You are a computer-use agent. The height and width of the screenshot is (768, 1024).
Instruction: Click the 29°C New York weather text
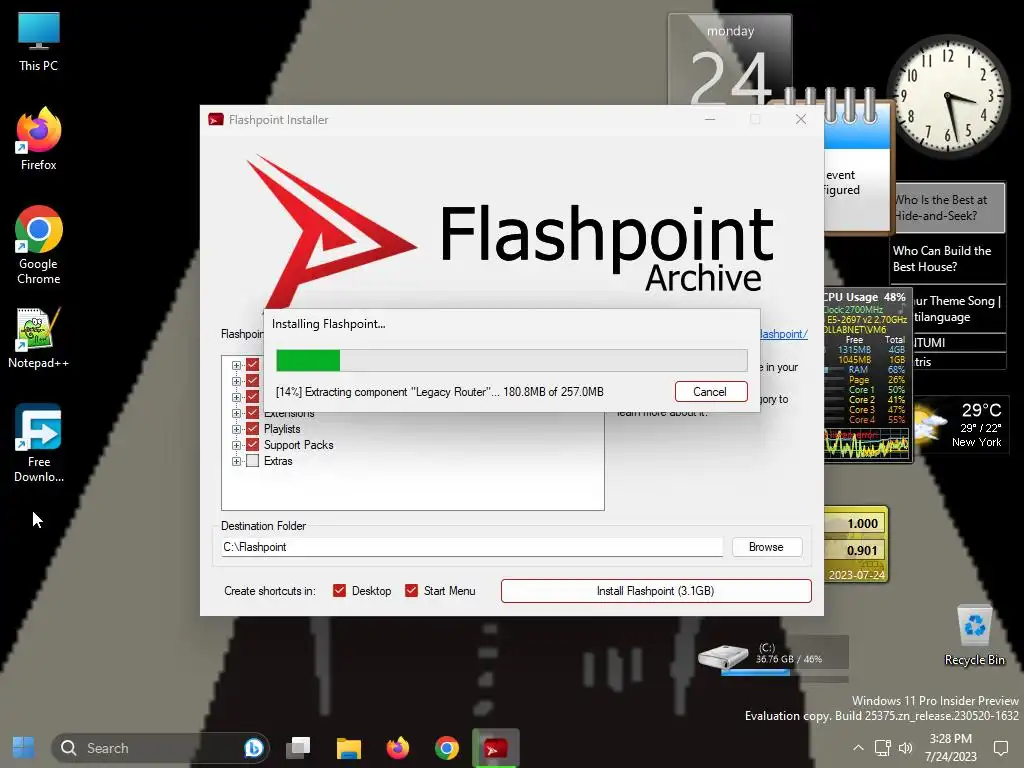coord(977,424)
